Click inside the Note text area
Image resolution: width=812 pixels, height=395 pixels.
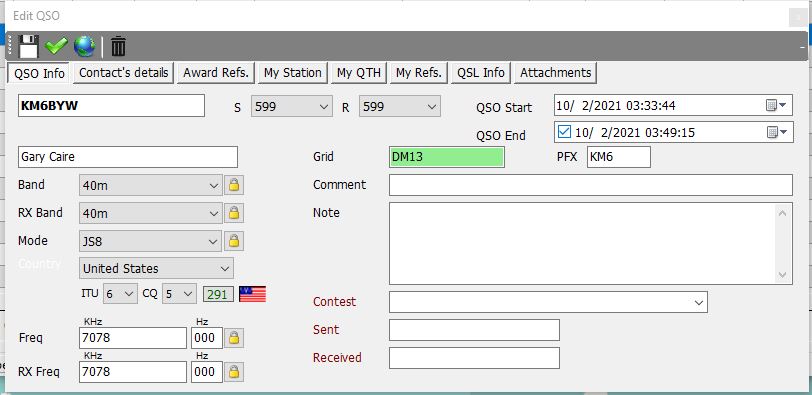click(x=583, y=243)
